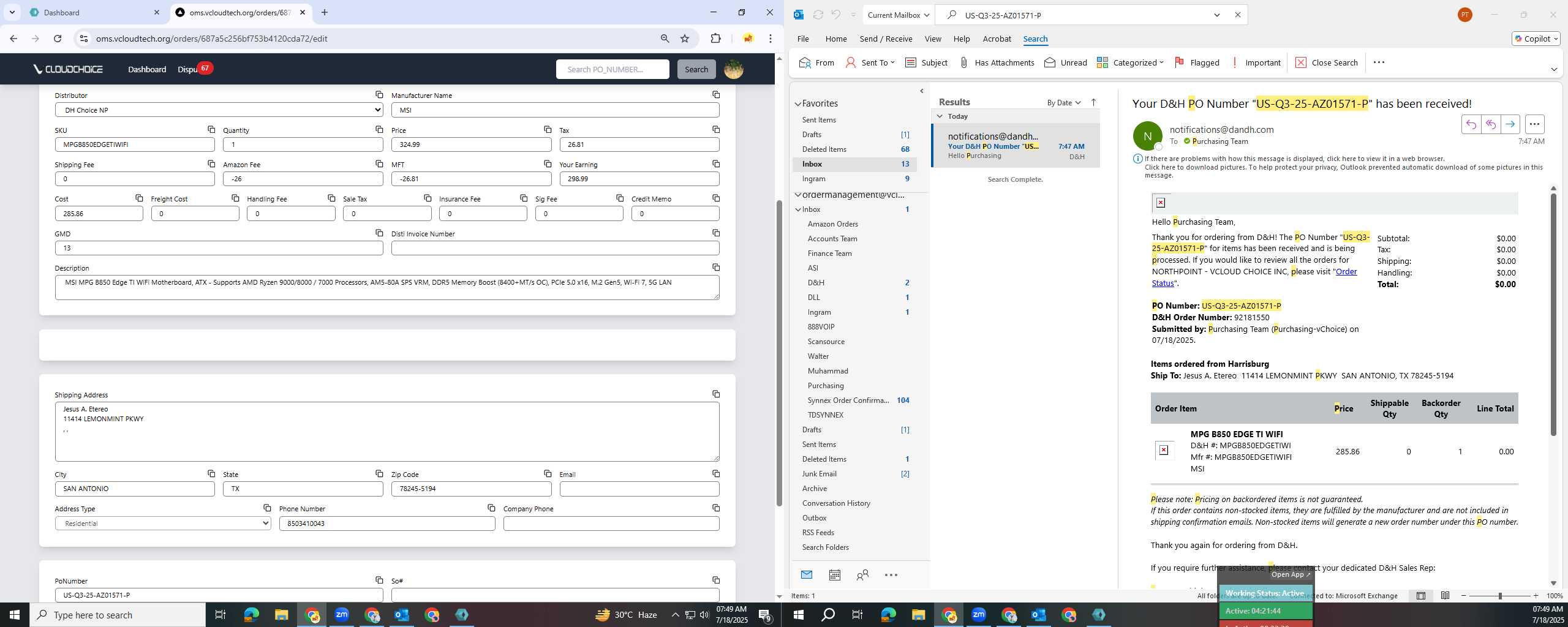Clear the Outlook search box
Viewport: 1568px width, 627px height.
click(1237, 15)
